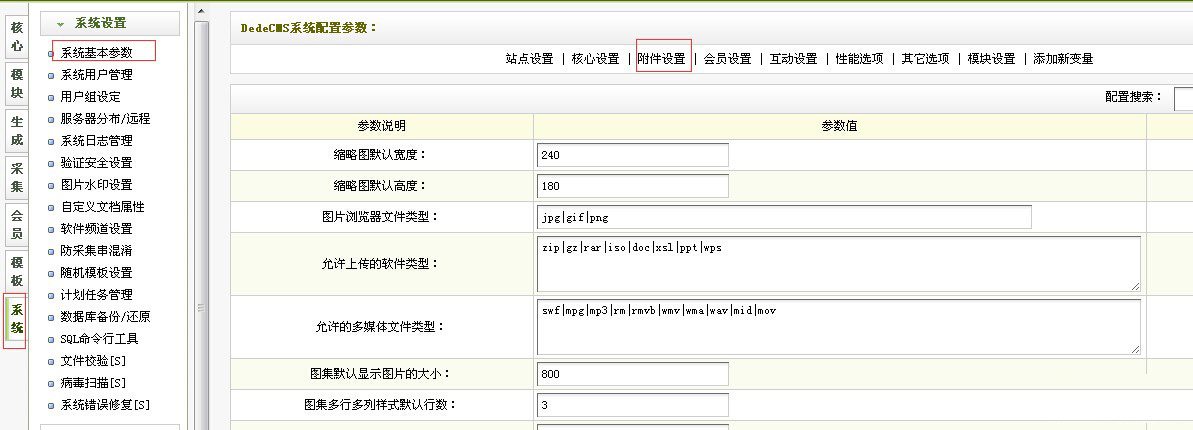Switch to 模块 vertical tab
The height and width of the screenshot is (430, 1193).
click(x=17, y=84)
